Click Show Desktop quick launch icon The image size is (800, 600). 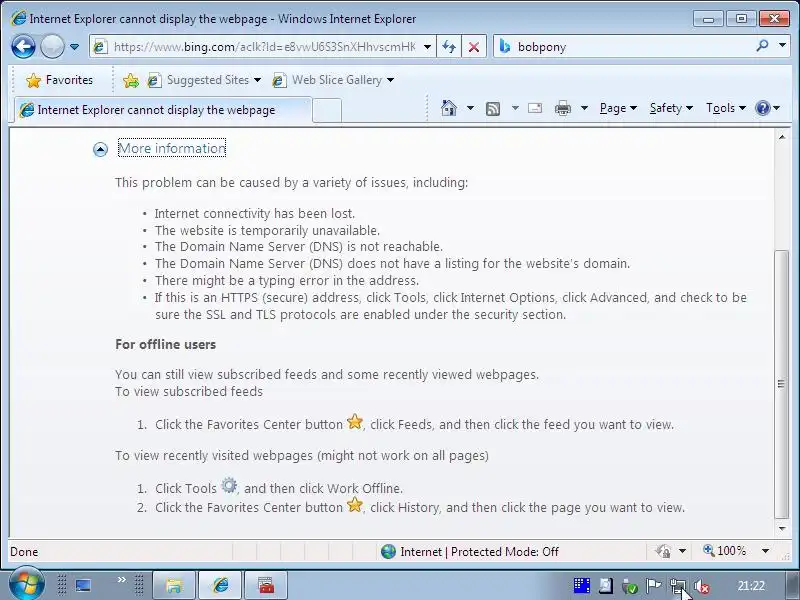pos(83,585)
